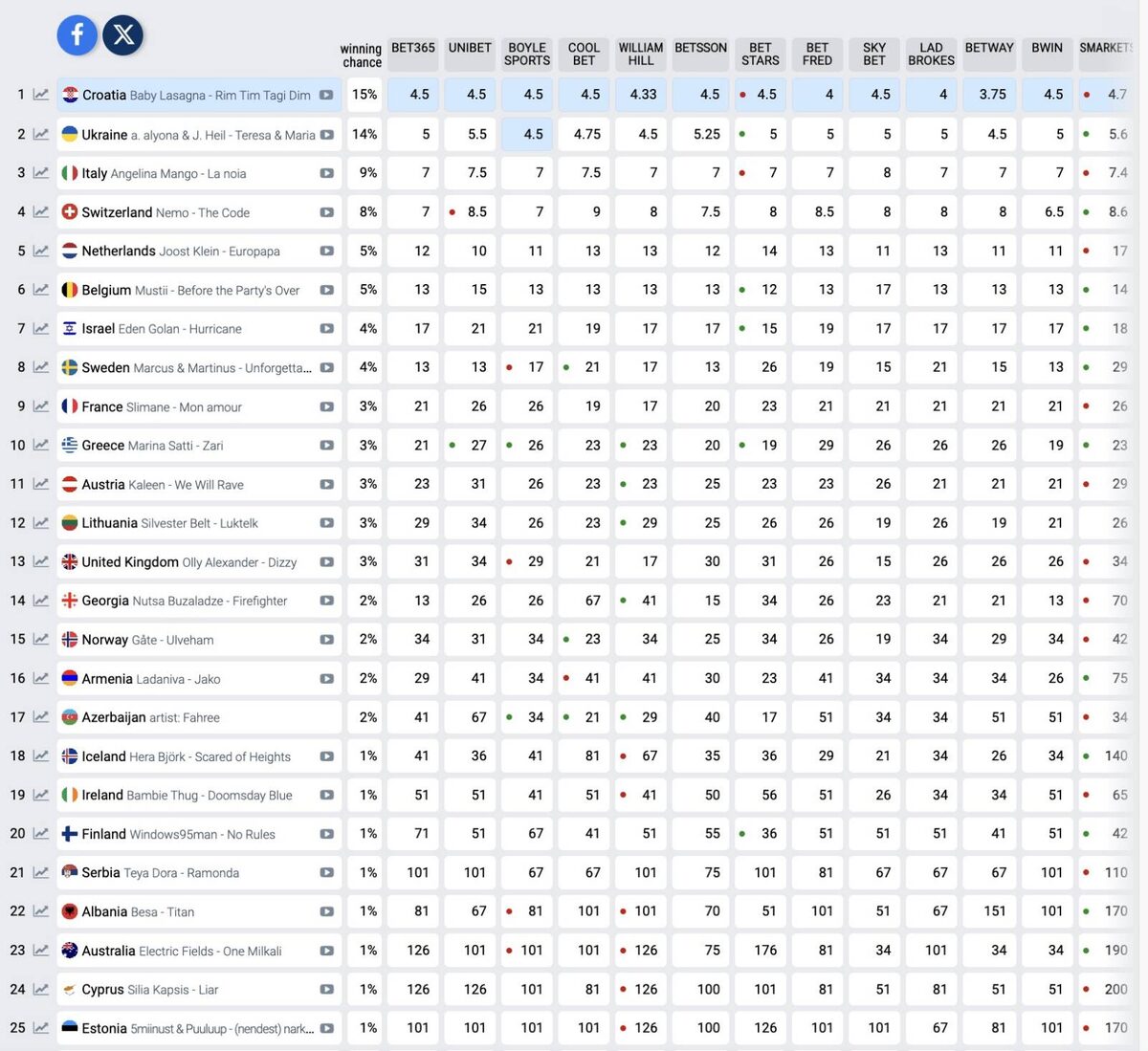The width and height of the screenshot is (1148, 1051).
Task: Open Ireland Bambie Thug entry link
Action: (187, 796)
